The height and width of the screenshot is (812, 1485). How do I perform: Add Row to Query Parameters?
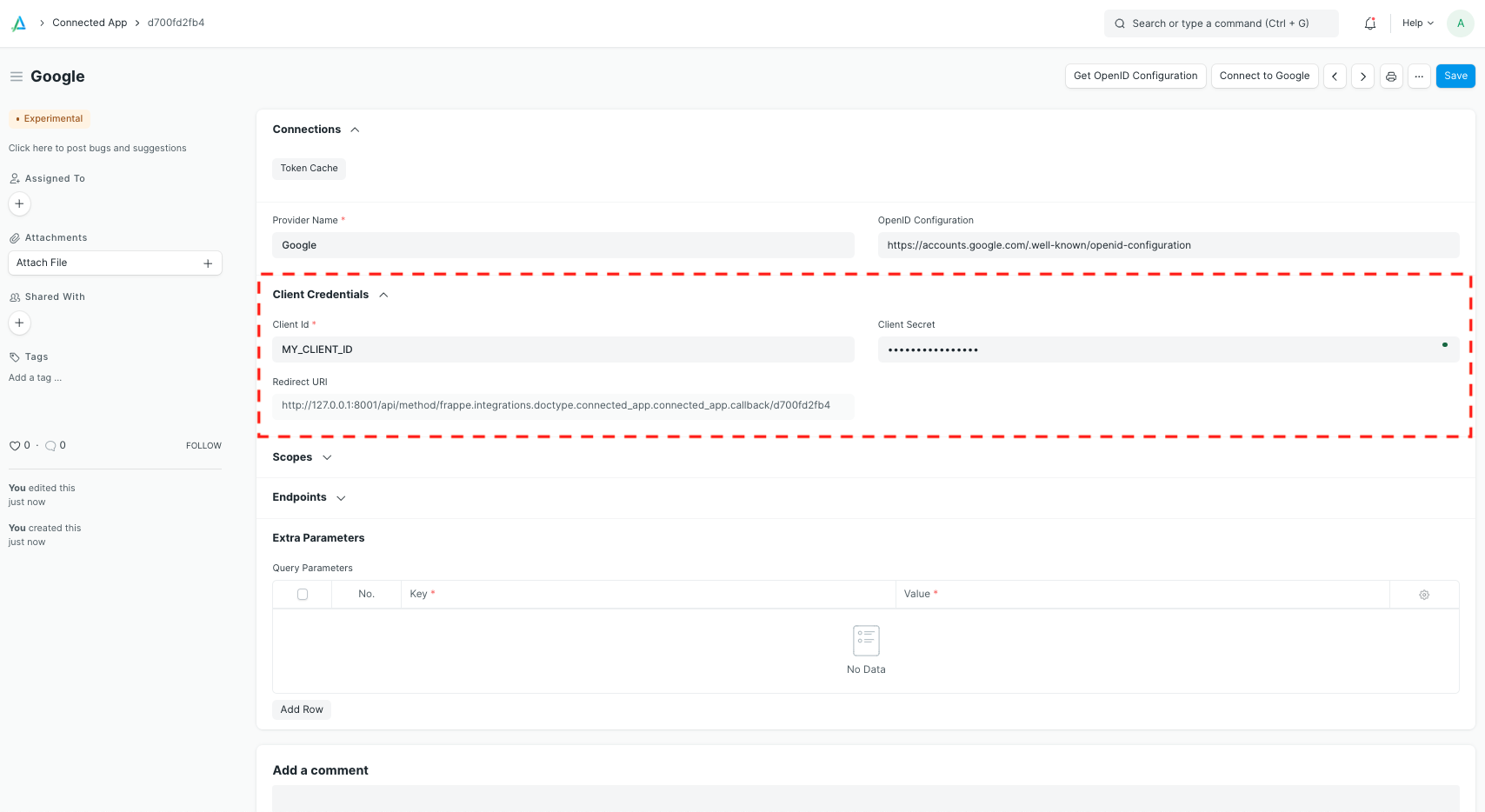(302, 709)
